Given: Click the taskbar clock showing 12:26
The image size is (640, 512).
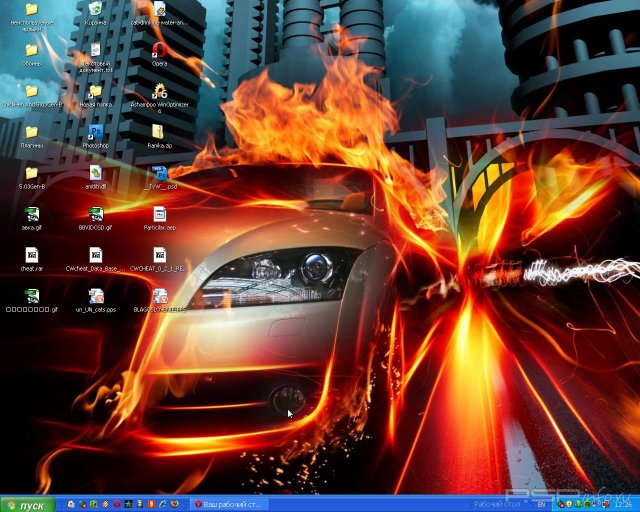Looking at the screenshot, I should coord(625,505).
